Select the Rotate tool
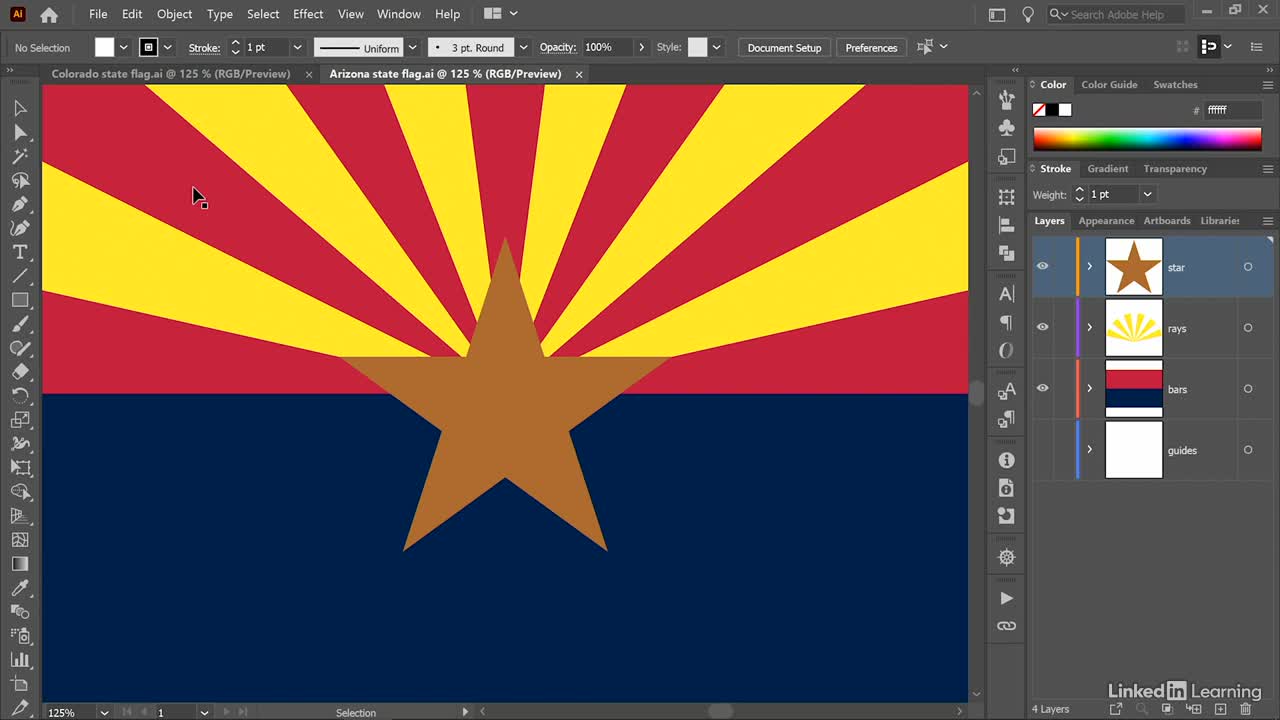 pos(20,396)
